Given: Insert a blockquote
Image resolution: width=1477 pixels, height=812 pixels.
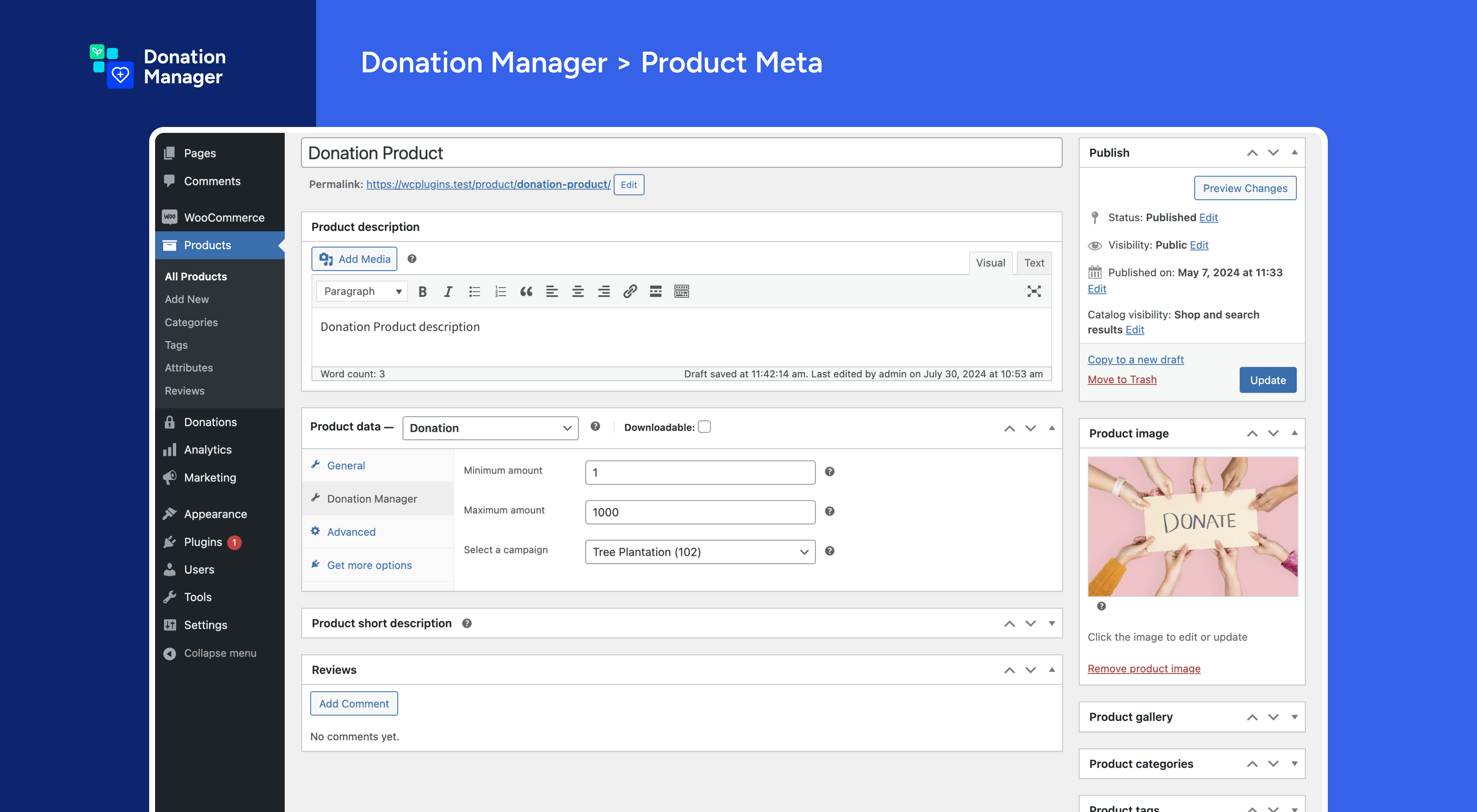Looking at the screenshot, I should (x=526, y=292).
